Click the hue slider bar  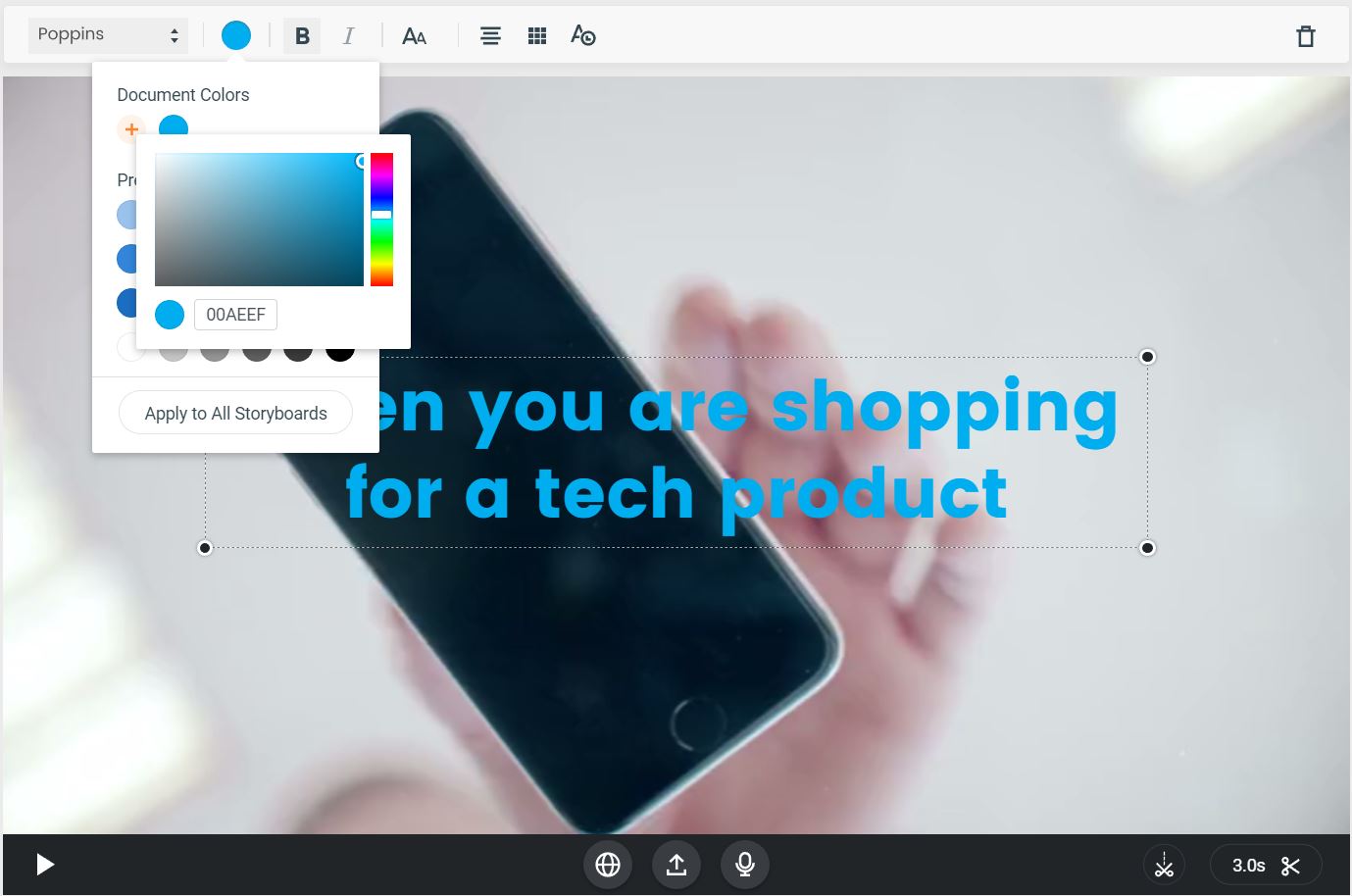click(381, 220)
